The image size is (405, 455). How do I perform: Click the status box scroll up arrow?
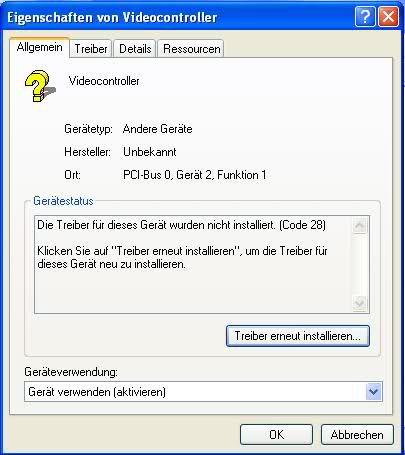point(360,226)
